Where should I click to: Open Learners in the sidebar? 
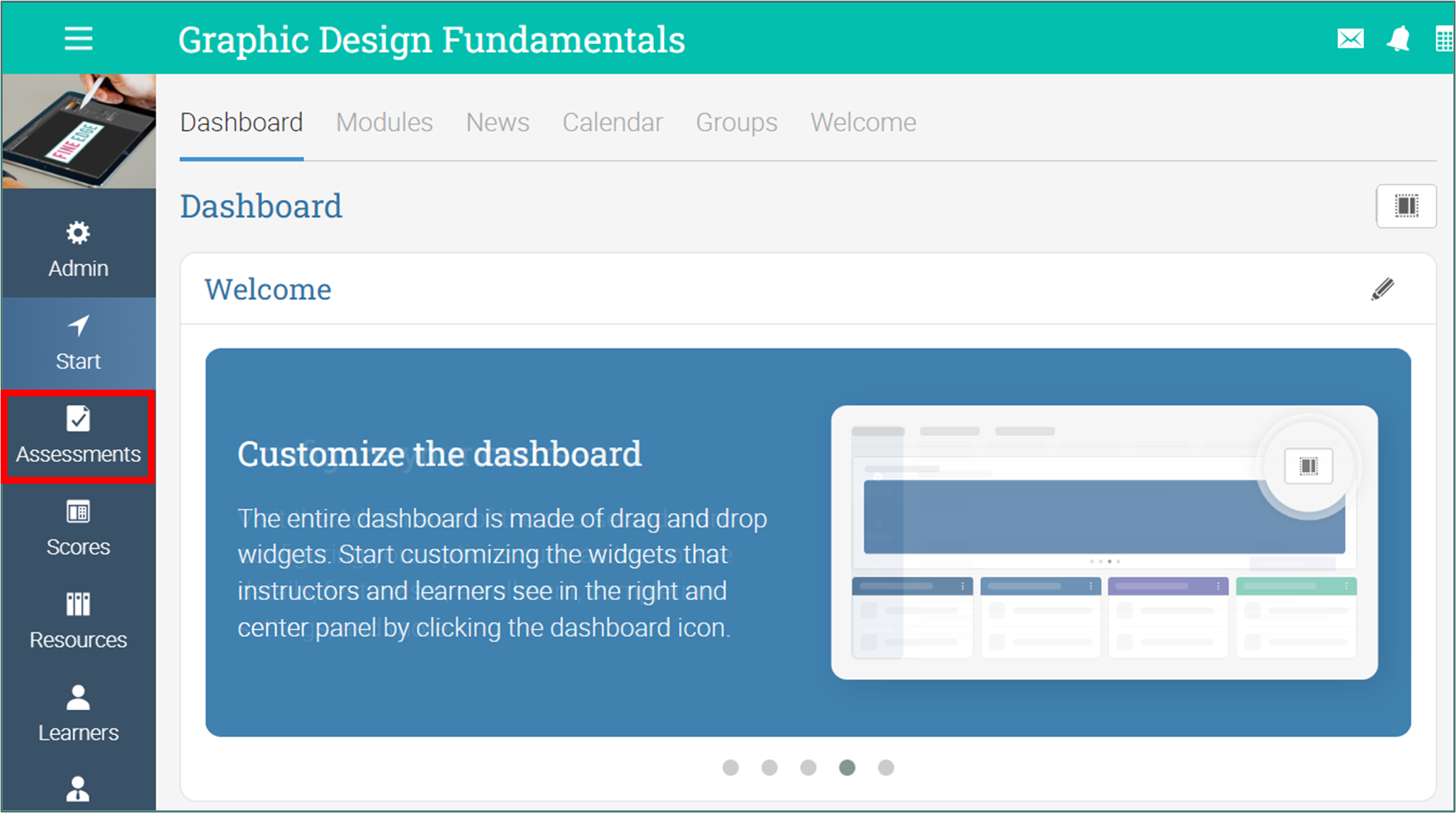78,714
